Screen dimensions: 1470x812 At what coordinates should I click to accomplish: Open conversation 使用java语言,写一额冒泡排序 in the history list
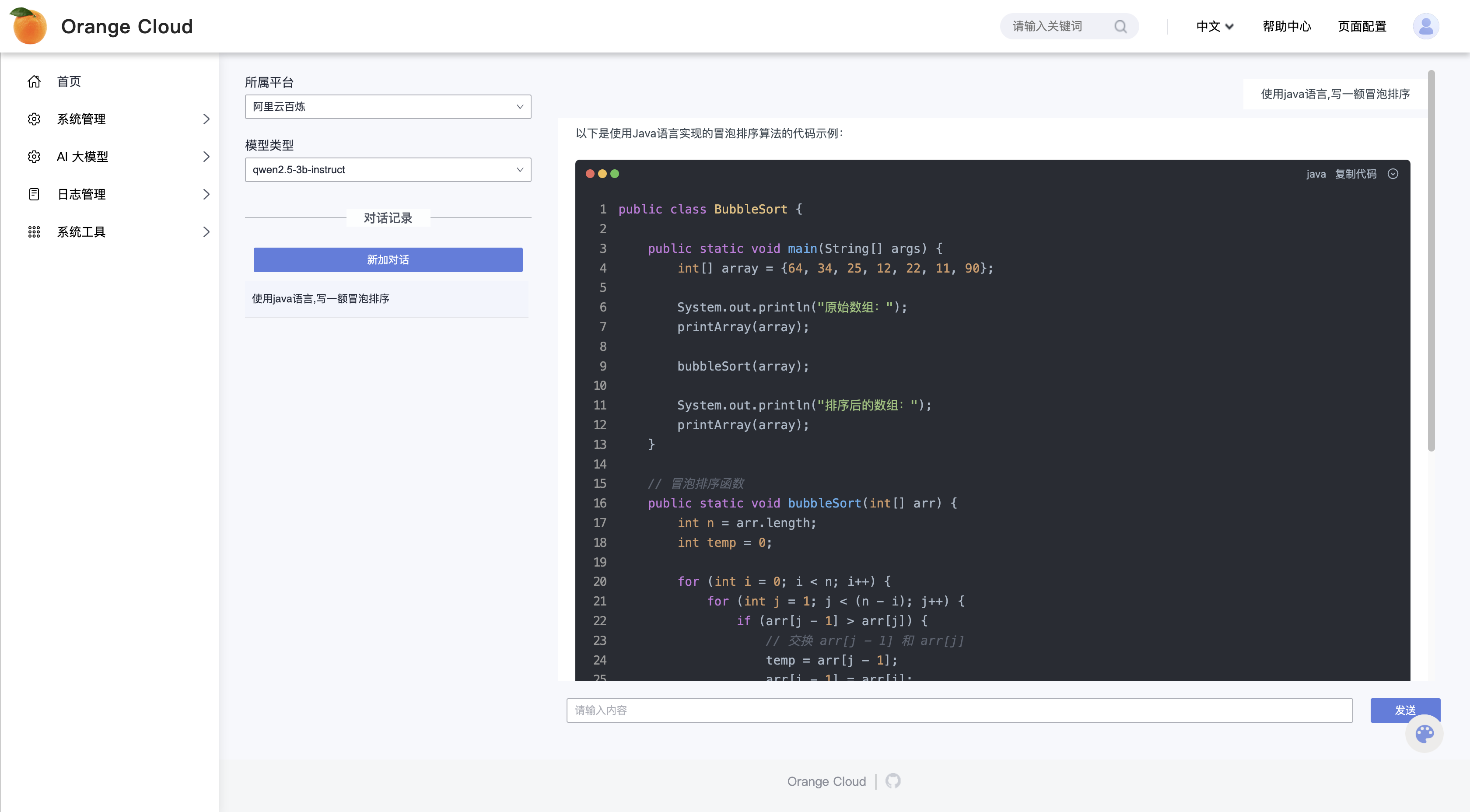point(387,298)
